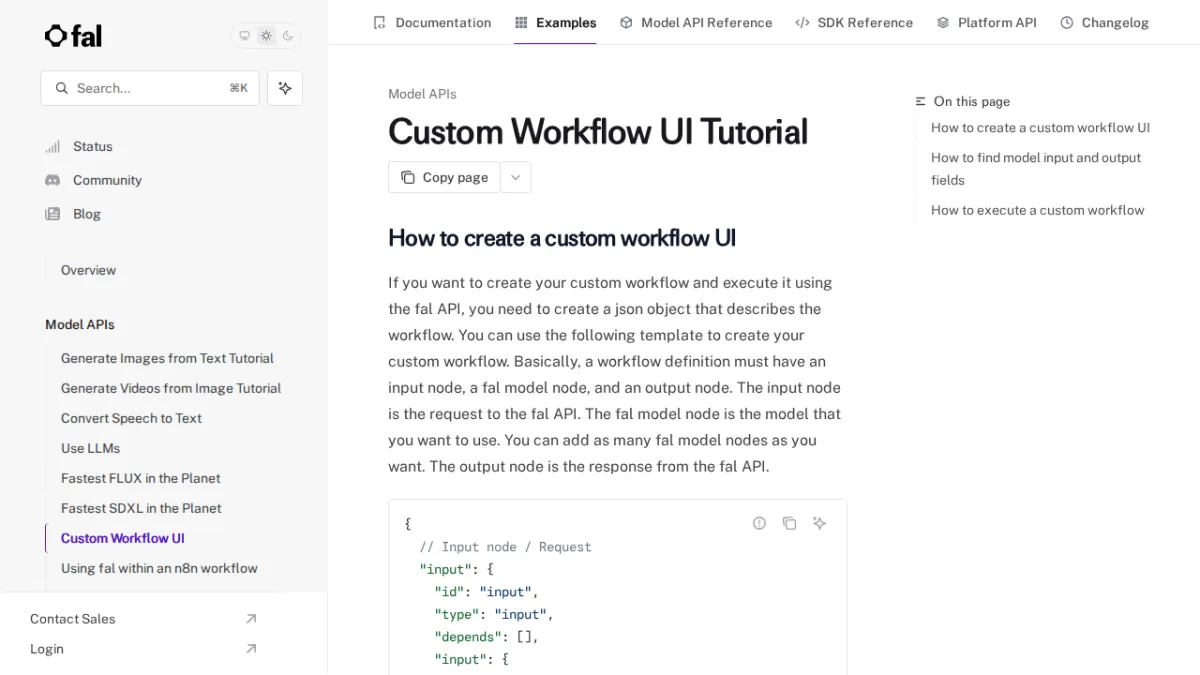This screenshot has height=675, width=1200.
Task: Click the fal logo
Action: [x=73, y=36]
